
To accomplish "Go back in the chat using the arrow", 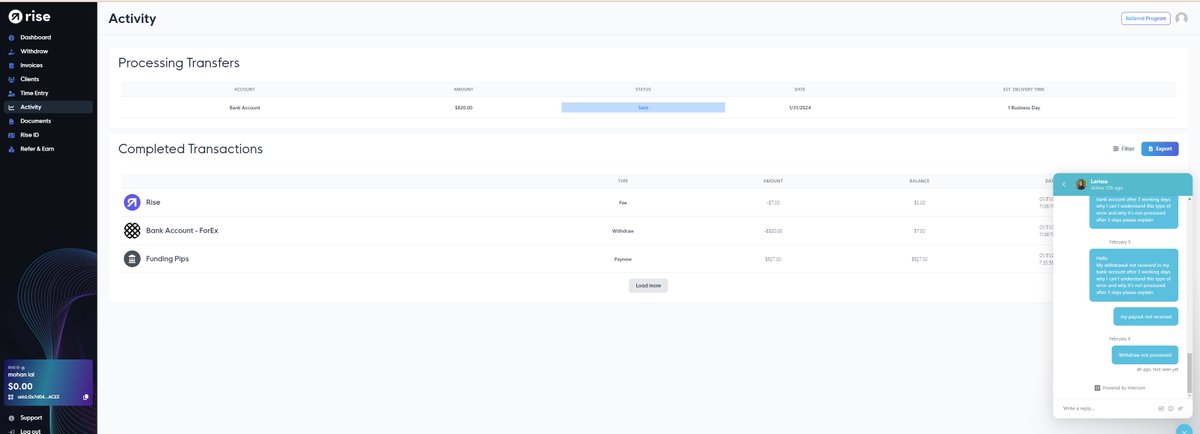I will click(x=1064, y=185).
